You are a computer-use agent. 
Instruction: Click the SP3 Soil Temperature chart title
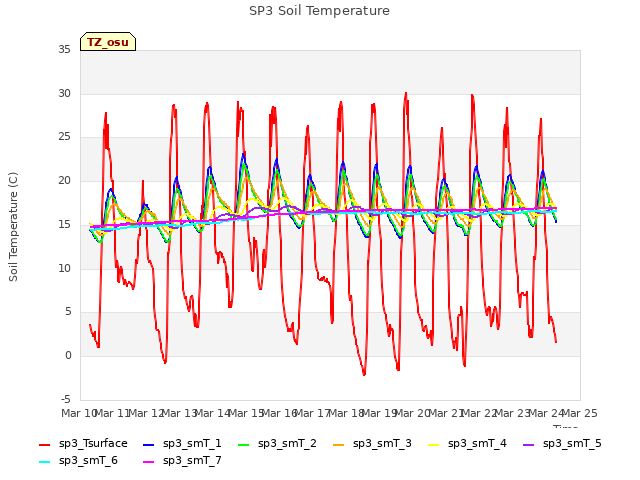319,11
